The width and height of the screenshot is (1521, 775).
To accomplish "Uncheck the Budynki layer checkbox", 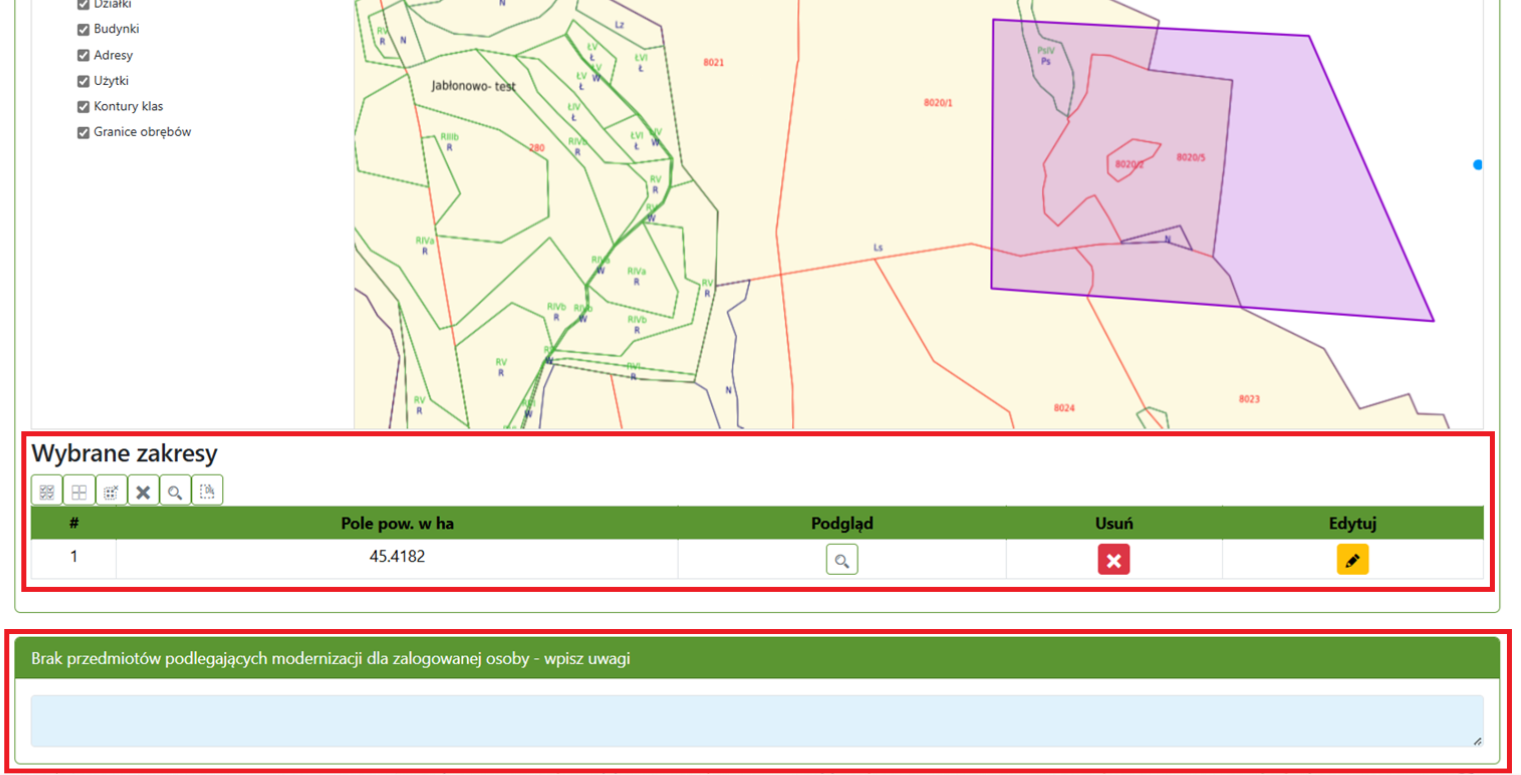I will tap(84, 29).
